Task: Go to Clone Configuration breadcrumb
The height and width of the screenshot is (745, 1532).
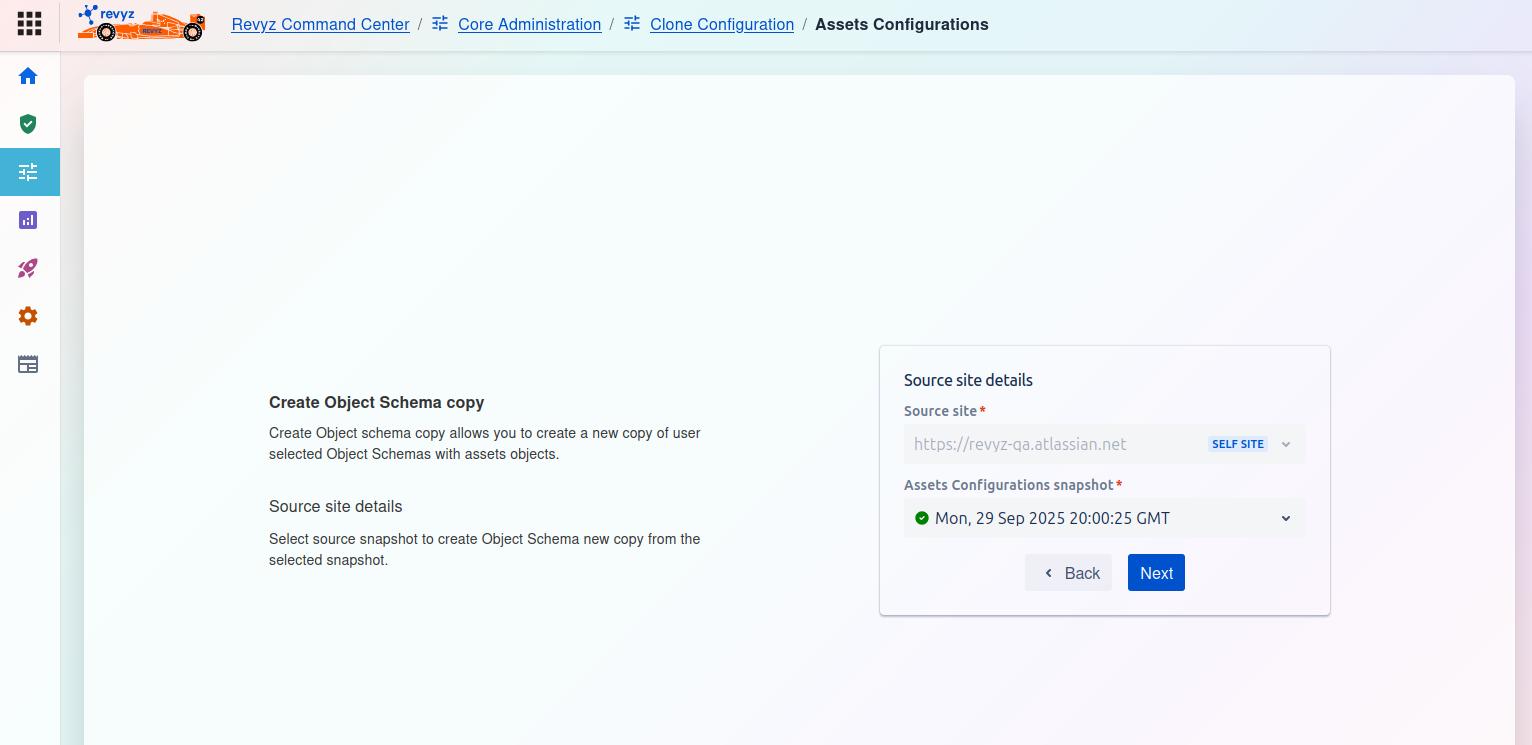Action: (x=721, y=24)
